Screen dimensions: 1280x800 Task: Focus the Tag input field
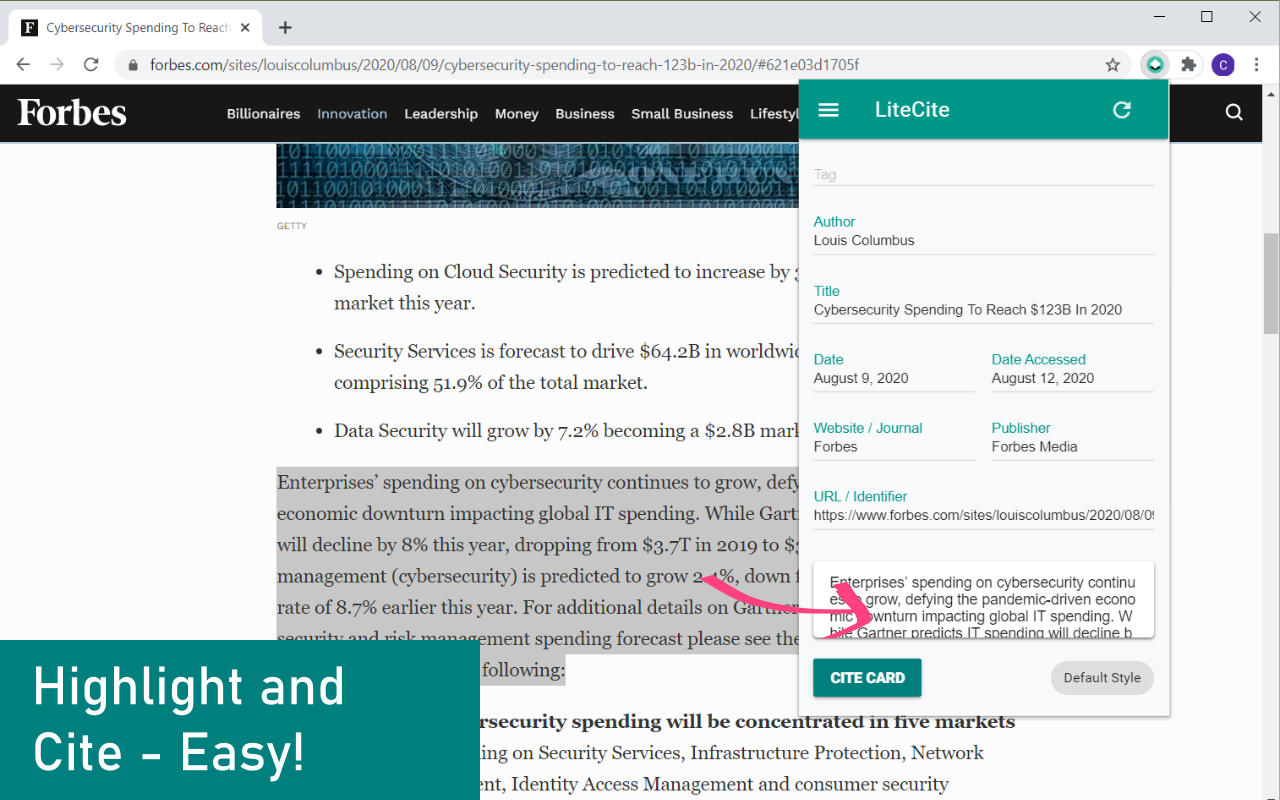984,174
